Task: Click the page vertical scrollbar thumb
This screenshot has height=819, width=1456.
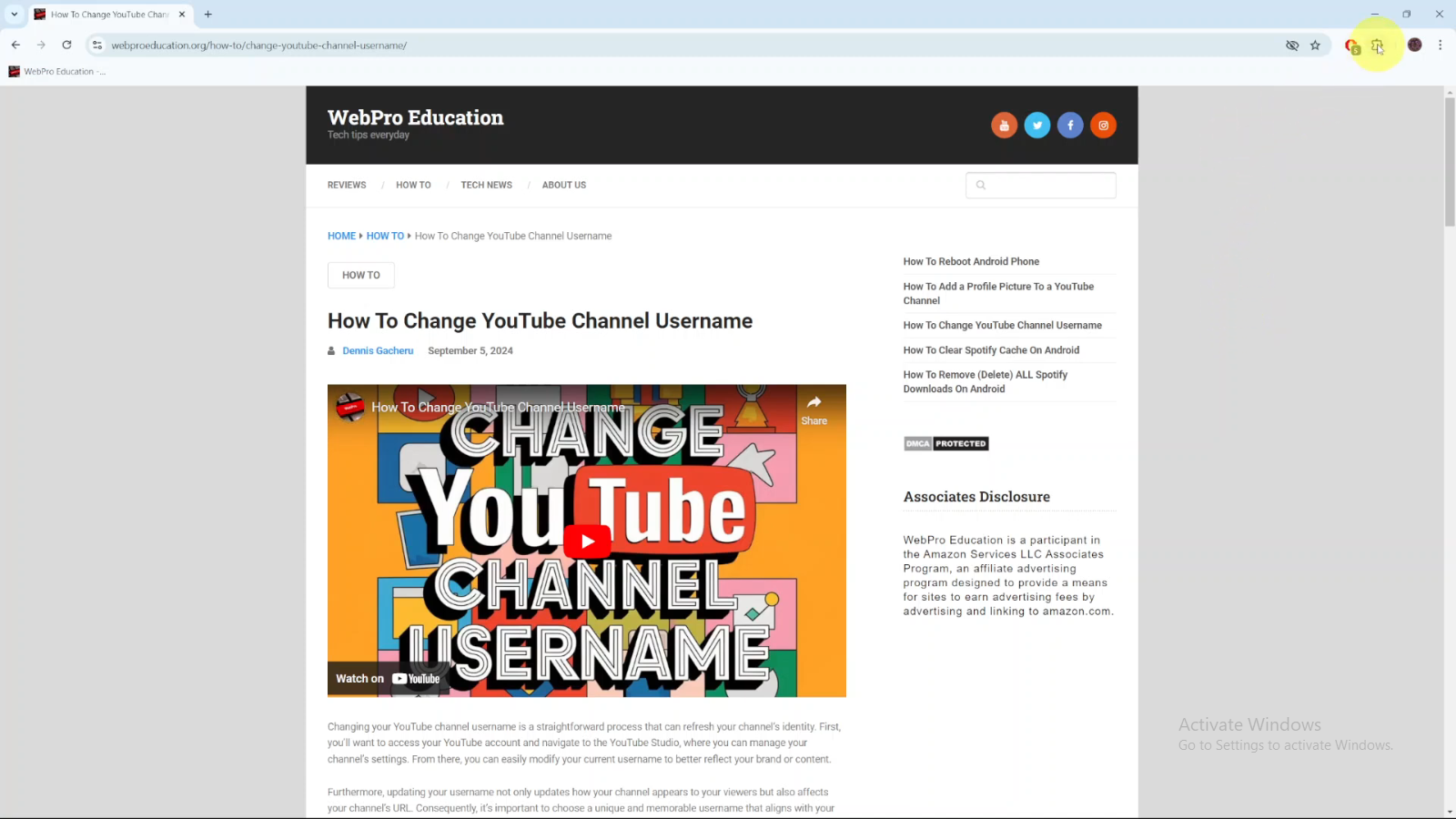Action: (x=1450, y=162)
